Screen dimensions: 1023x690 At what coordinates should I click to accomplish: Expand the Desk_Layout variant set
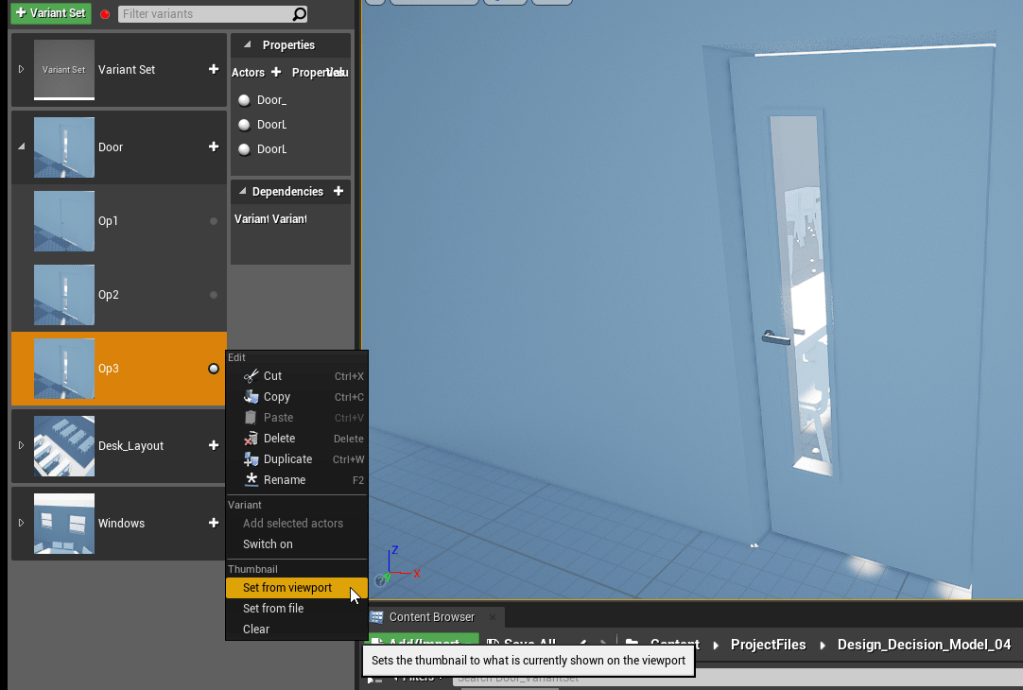tap(21, 446)
